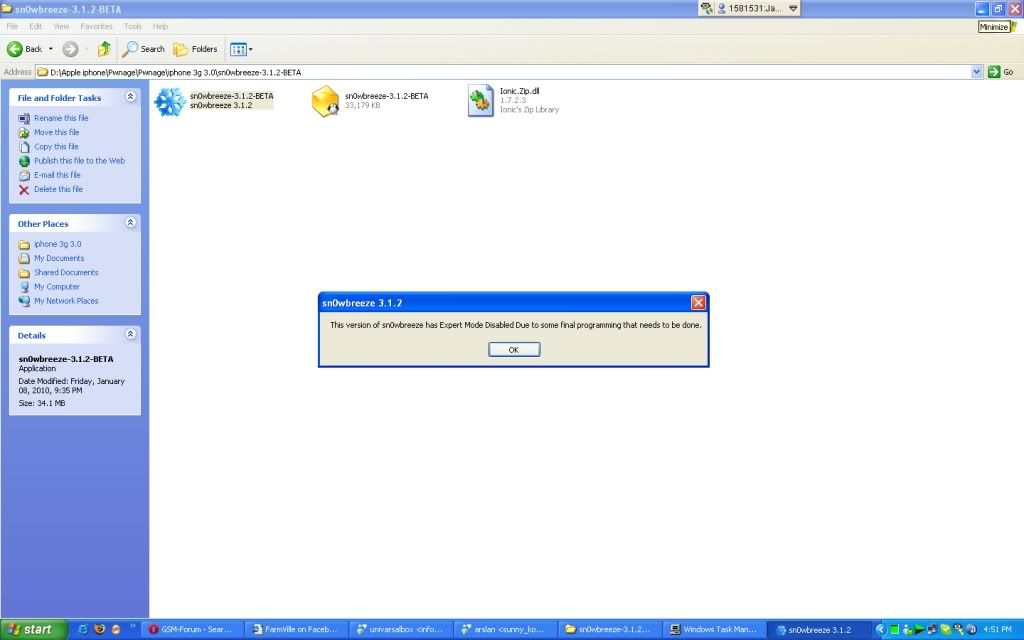Expand Quick Launch overflow chevron
The height and width of the screenshot is (640, 1024).
click(x=133, y=626)
